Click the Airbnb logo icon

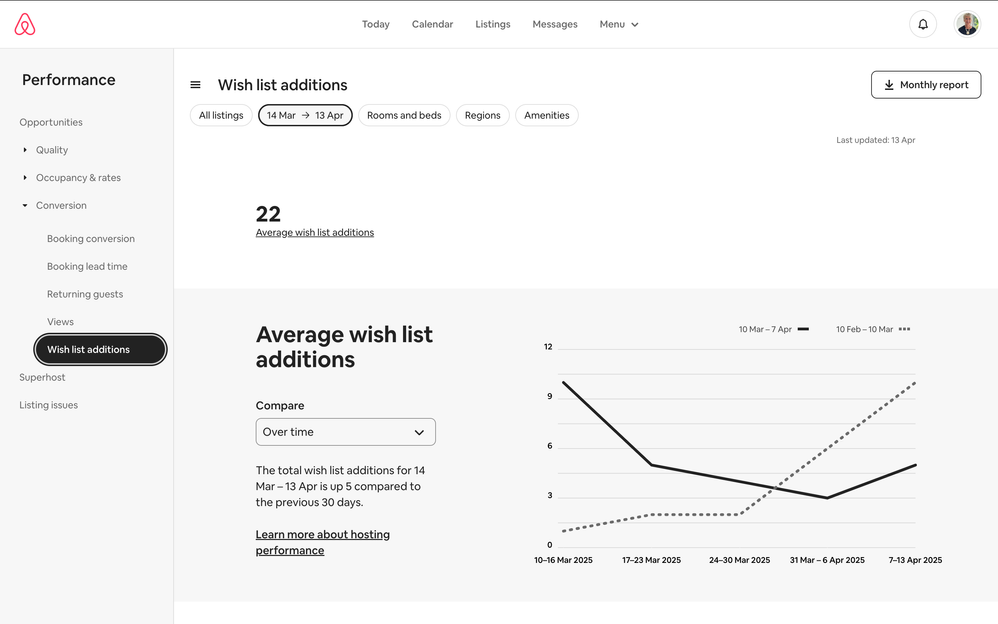pos(25,25)
